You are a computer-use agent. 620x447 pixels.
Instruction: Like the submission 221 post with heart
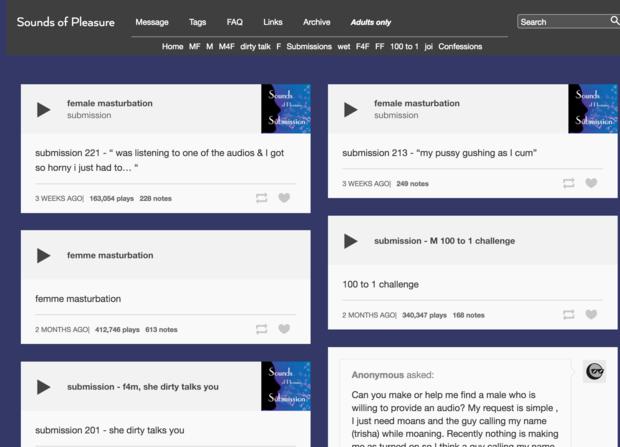[x=284, y=198]
